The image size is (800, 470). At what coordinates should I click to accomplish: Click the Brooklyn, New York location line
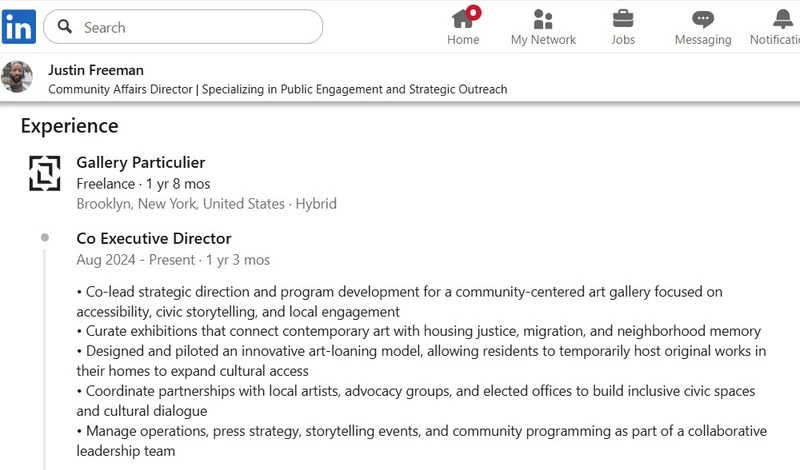206,204
